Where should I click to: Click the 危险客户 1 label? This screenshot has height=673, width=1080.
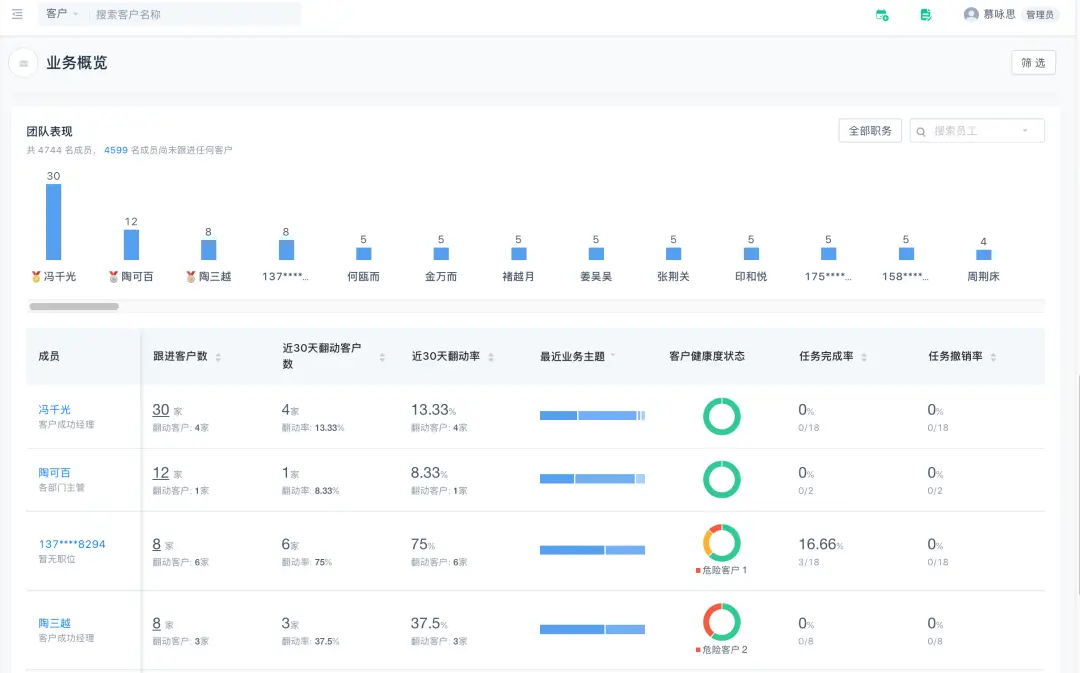(721, 570)
